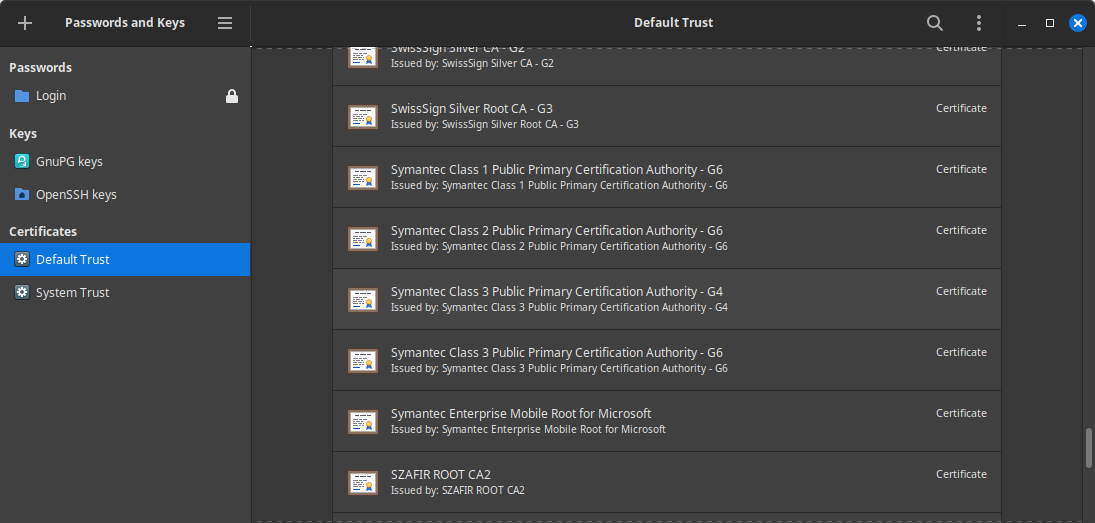Image resolution: width=1095 pixels, height=523 pixels.
Task: Click the vertical scrollbar thumb
Action: [1089, 448]
